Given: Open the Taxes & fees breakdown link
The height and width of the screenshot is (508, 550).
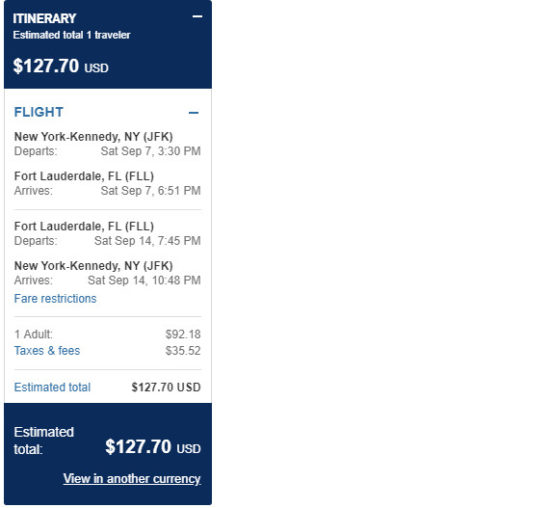Looking at the screenshot, I should pyautogui.click(x=47, y=350).
